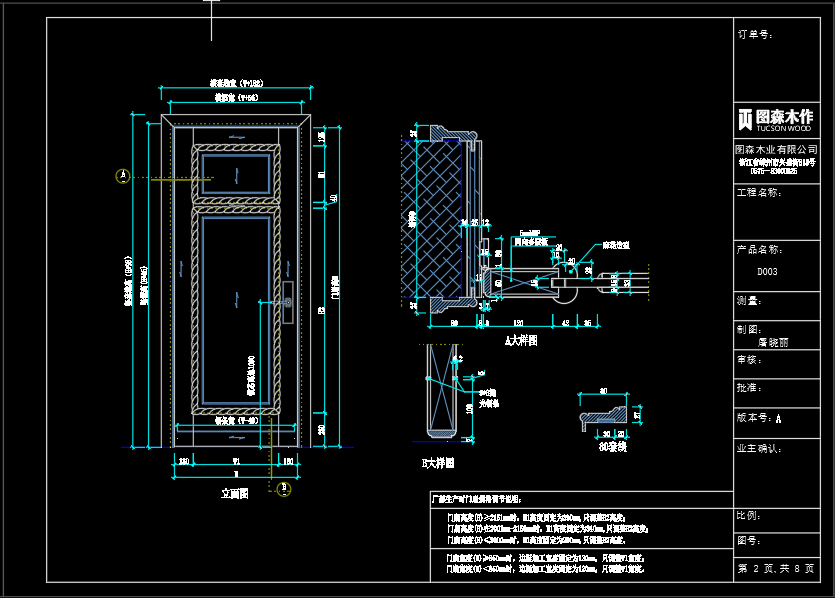Click the B大样图 title label

(438, 463)
